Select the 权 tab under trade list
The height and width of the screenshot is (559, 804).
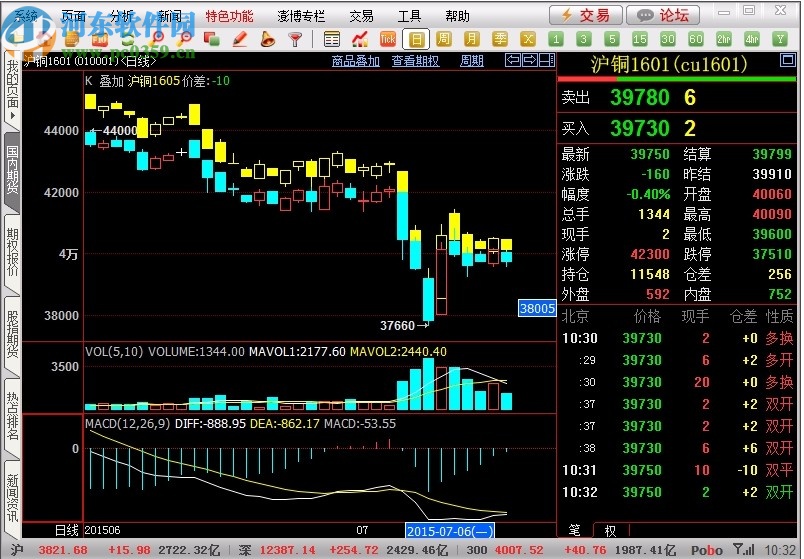[610, 530]
